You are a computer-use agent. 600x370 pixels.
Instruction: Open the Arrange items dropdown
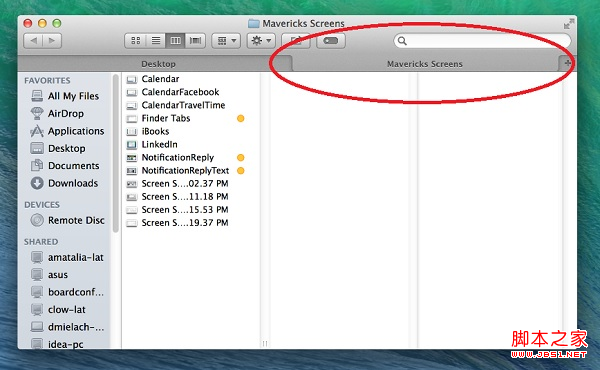(x=226, y=41)
